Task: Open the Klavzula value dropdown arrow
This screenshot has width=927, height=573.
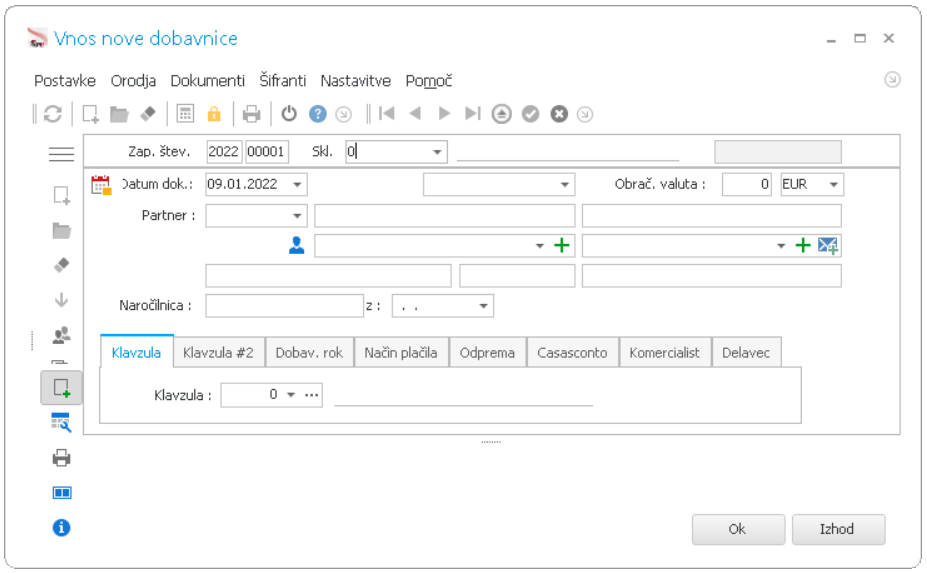Action: pos(291,394)
